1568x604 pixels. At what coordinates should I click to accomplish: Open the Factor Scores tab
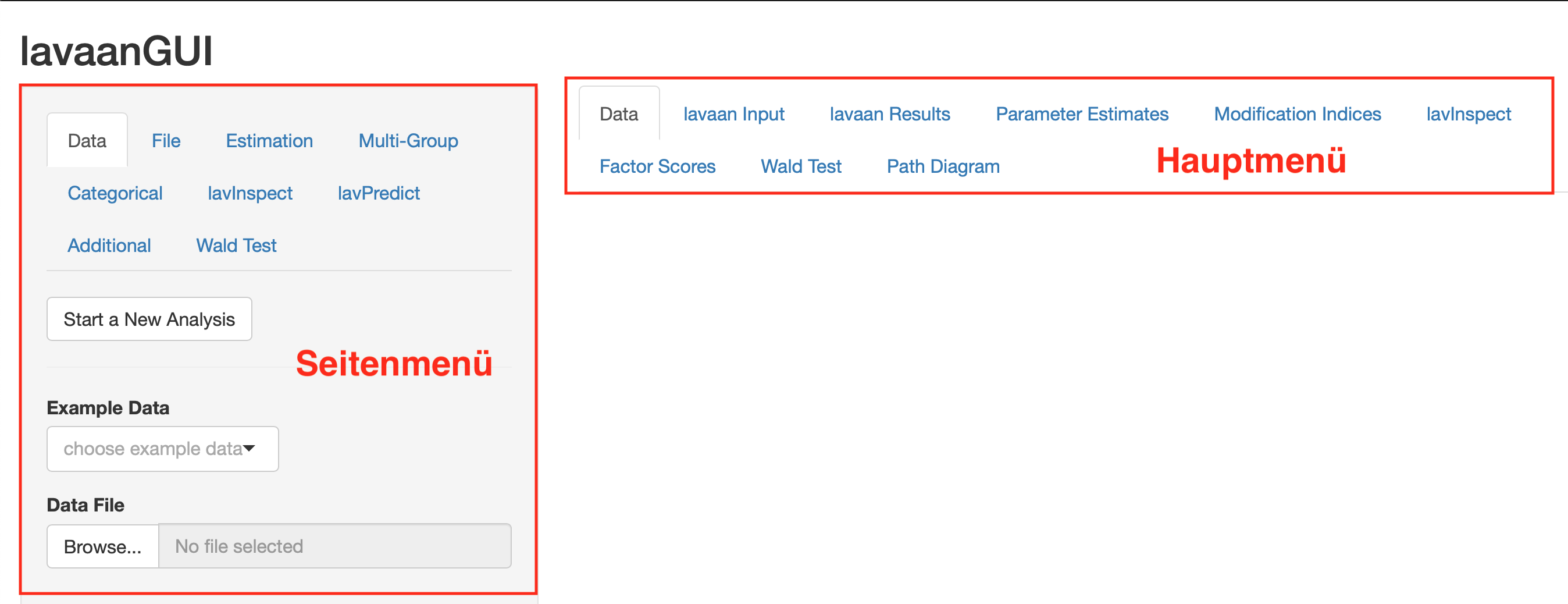(657, 166)
